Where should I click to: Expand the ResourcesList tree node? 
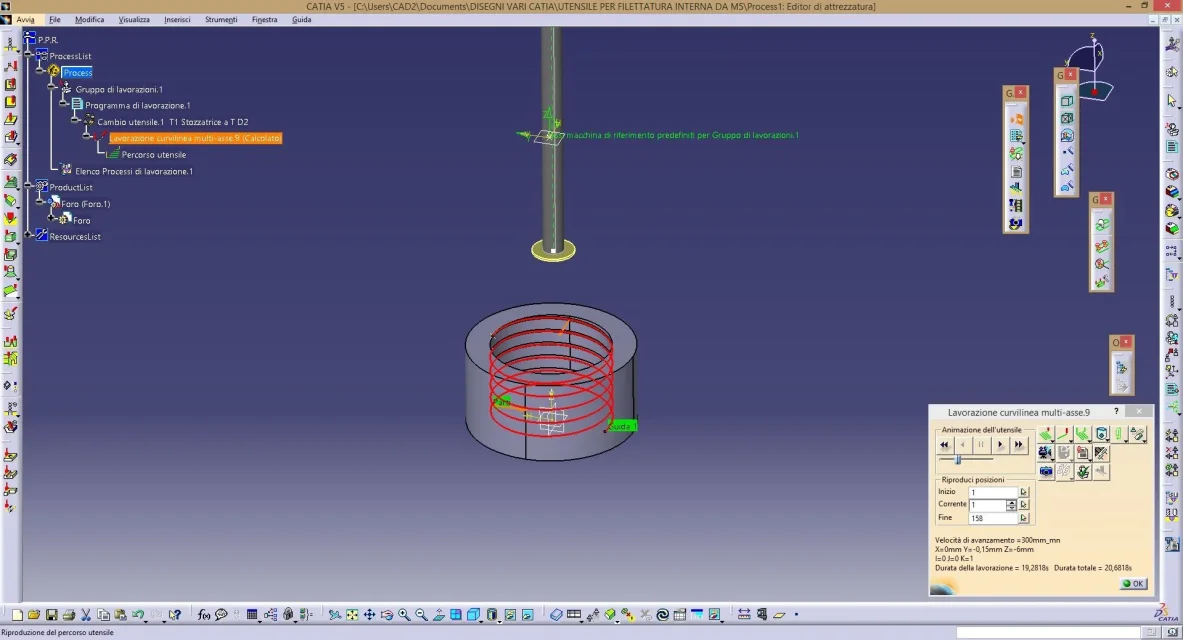pyautogui.click(x=29, y=237)
